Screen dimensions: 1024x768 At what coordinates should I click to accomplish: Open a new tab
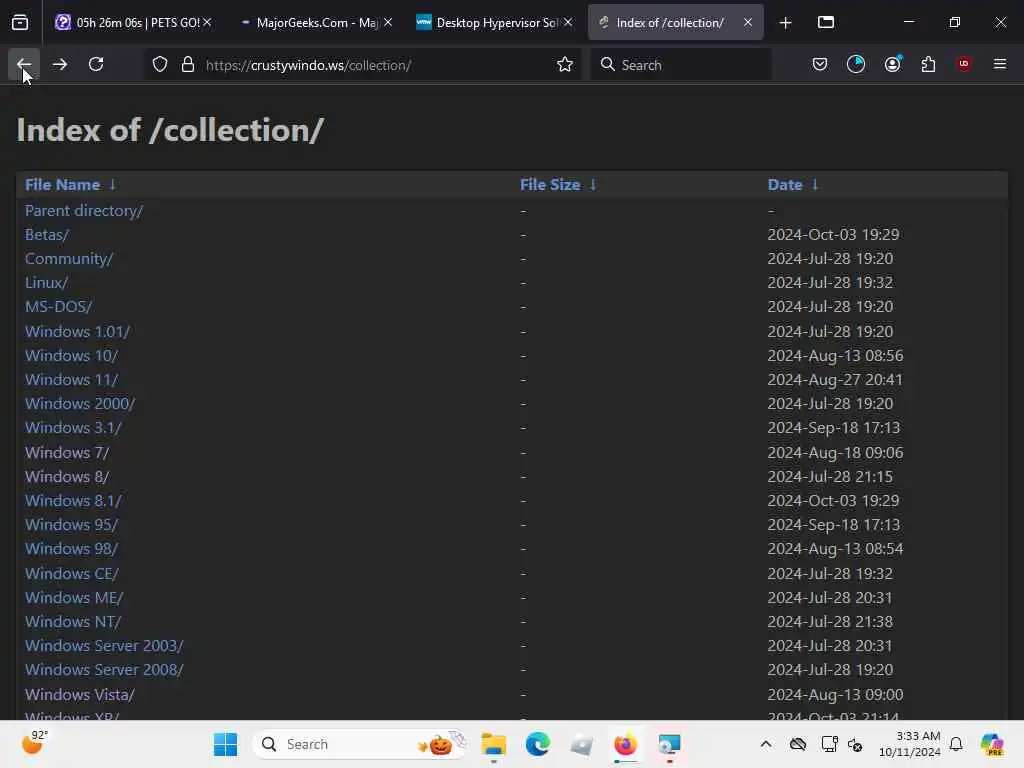point(786,23)
